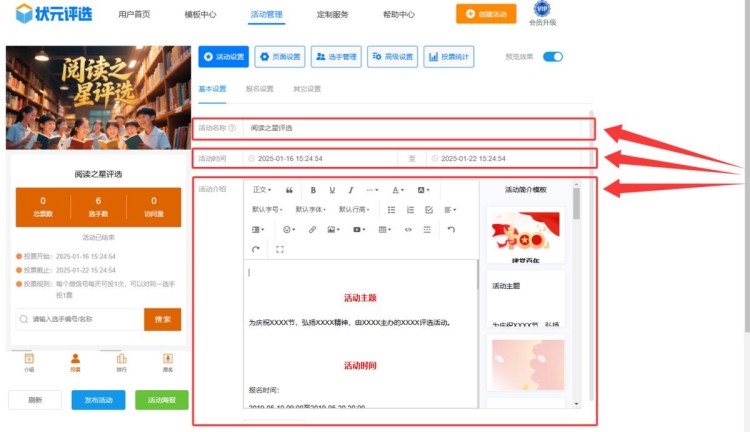Toggle the 预览效果 switch
Image resolution: width=750 pixels, height=432 pixels.
pyautogui.click(x=552, y=57)
